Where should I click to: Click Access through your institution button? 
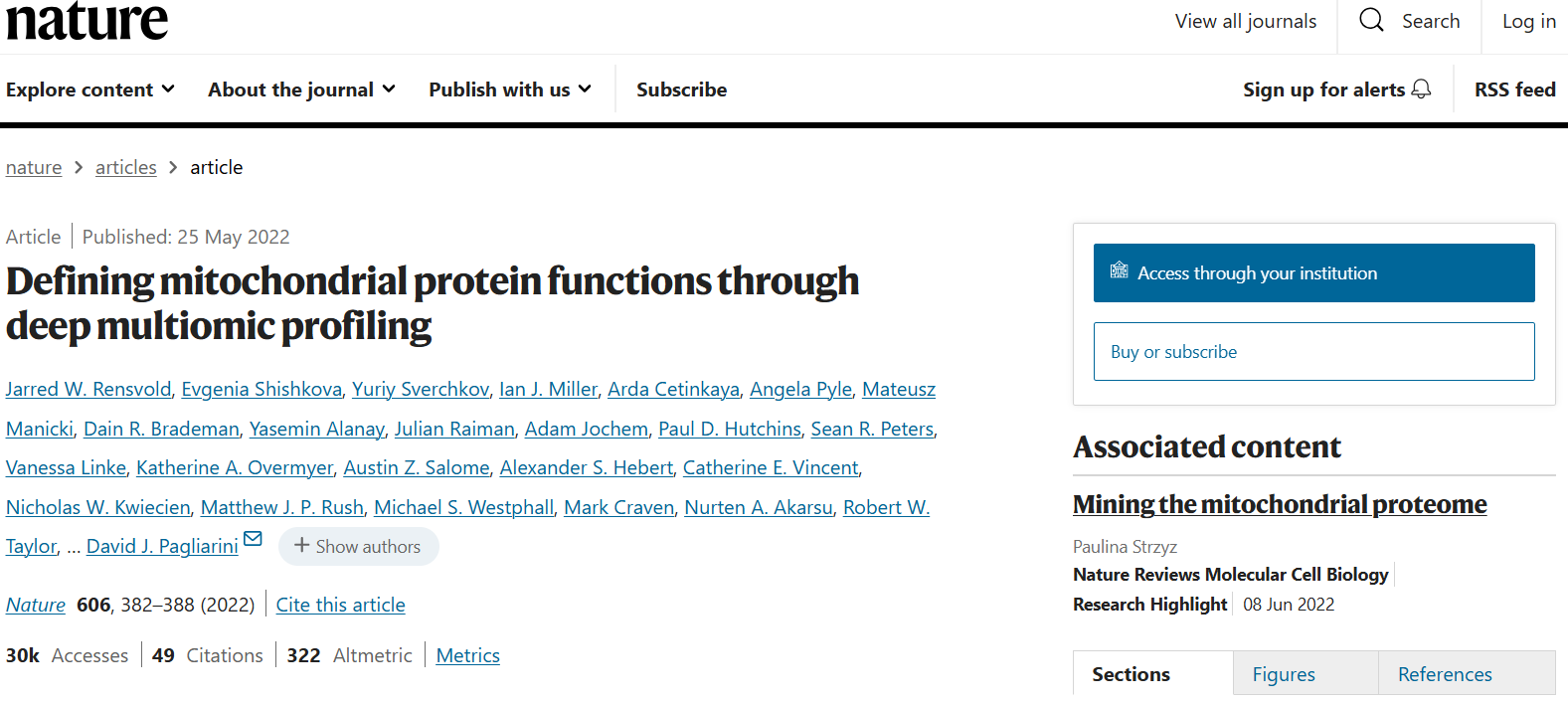click(1313, 273)
